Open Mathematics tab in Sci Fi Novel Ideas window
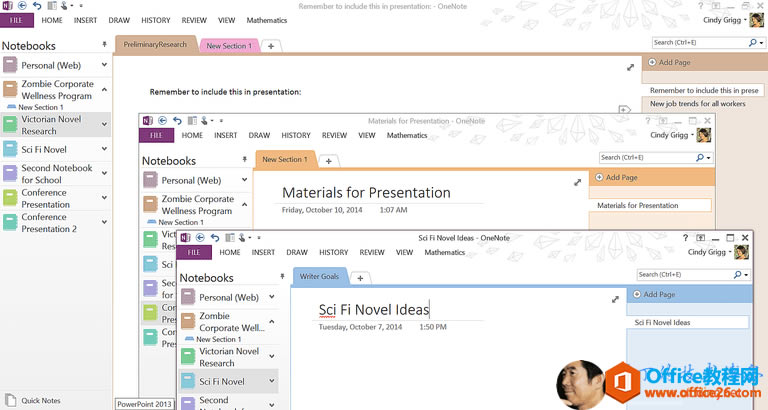This screenshot has height=410, width=768. [x=445, y=252]
